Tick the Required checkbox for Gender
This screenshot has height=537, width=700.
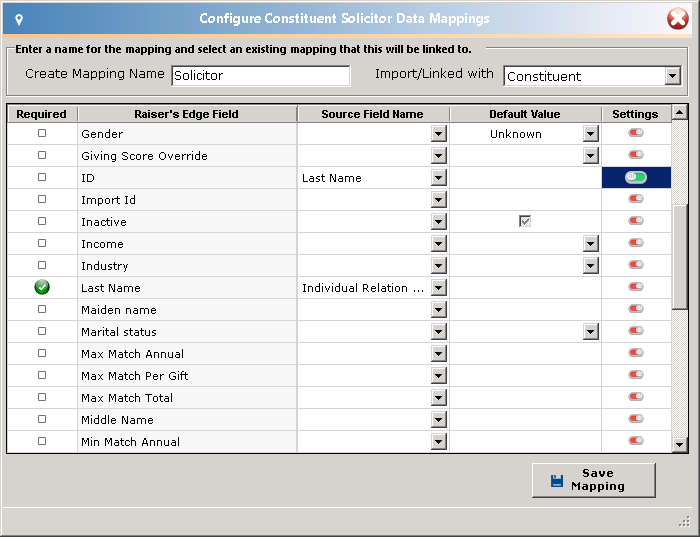click(42, 133)
